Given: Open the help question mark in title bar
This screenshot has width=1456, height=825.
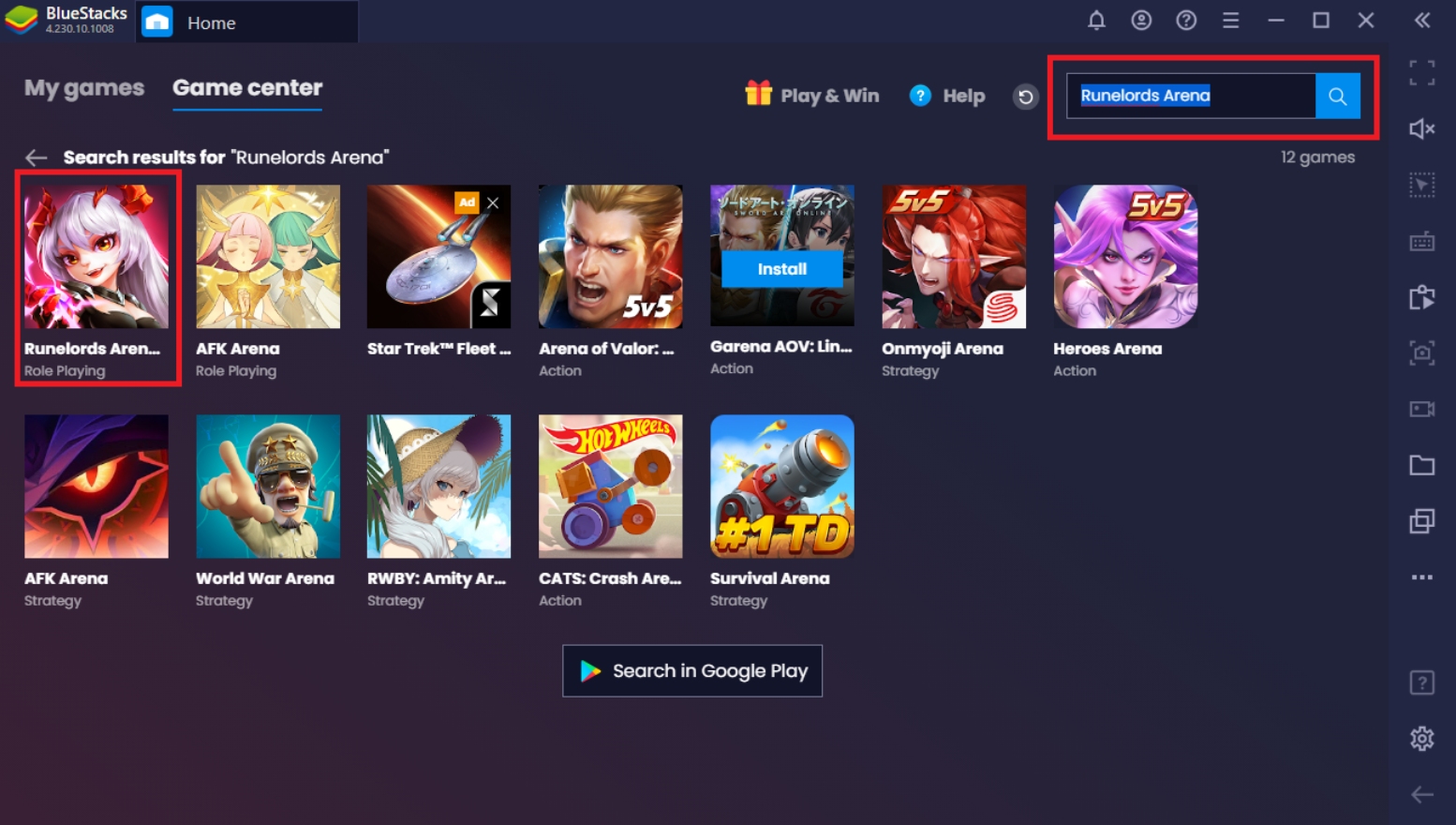Looking at the screenshot, I should coord(1186,21).
